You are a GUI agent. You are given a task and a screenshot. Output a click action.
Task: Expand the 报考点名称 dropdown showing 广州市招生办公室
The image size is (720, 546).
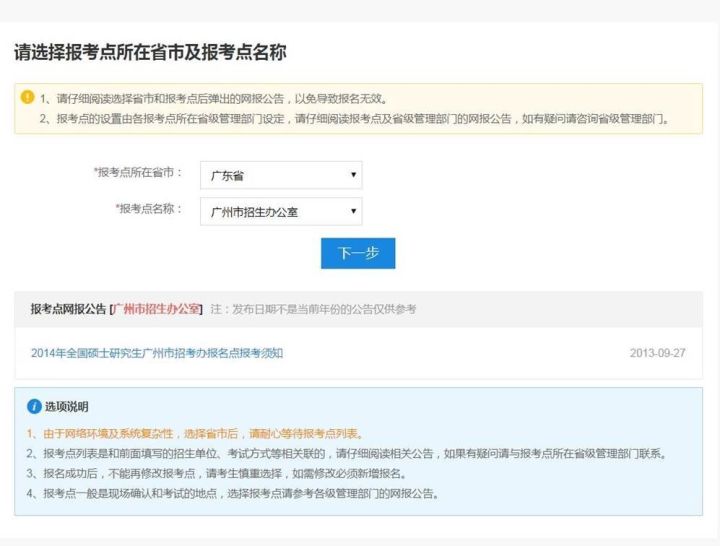pyautogui.click(x=280, y=212)
